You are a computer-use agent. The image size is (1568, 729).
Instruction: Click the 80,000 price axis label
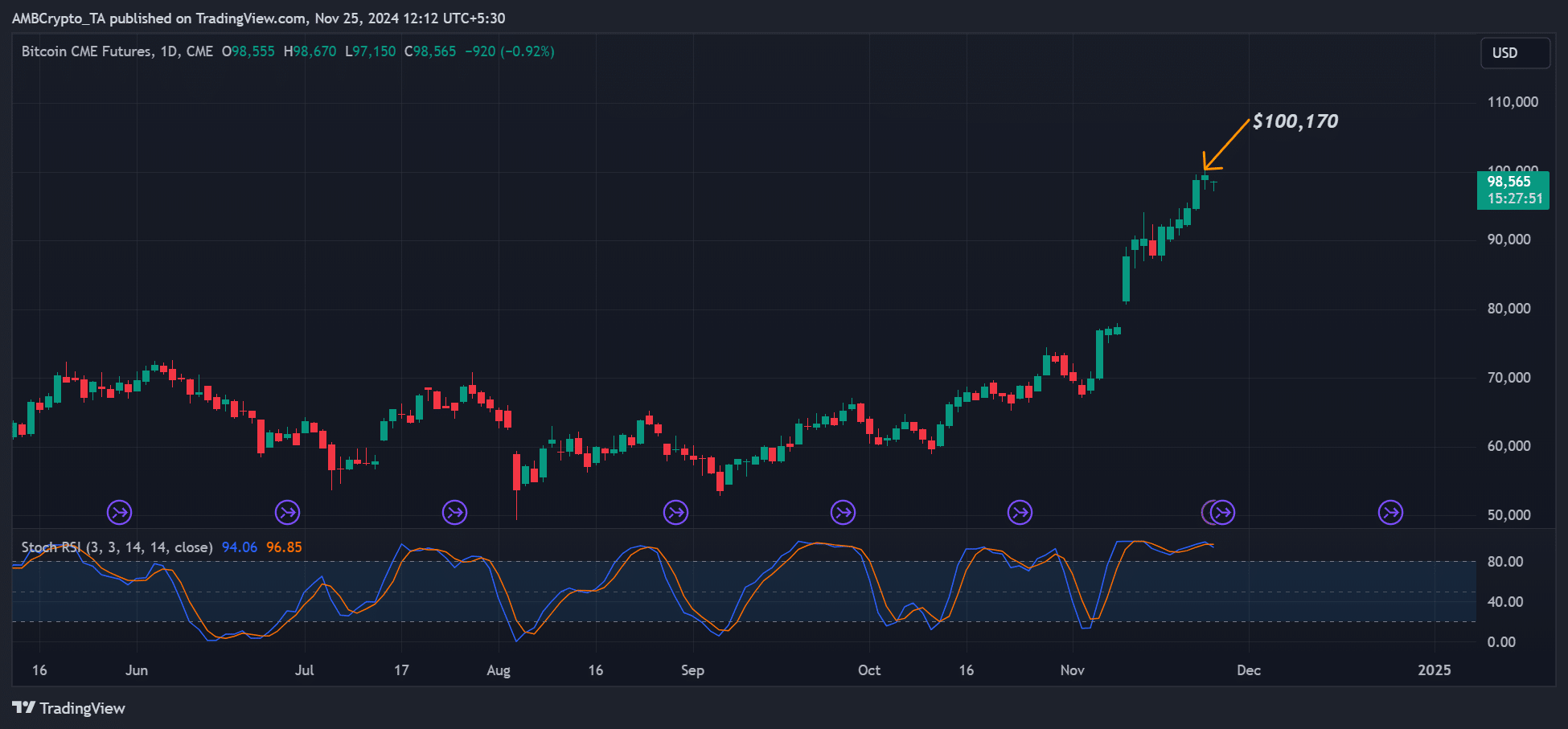click(1509, 309)
